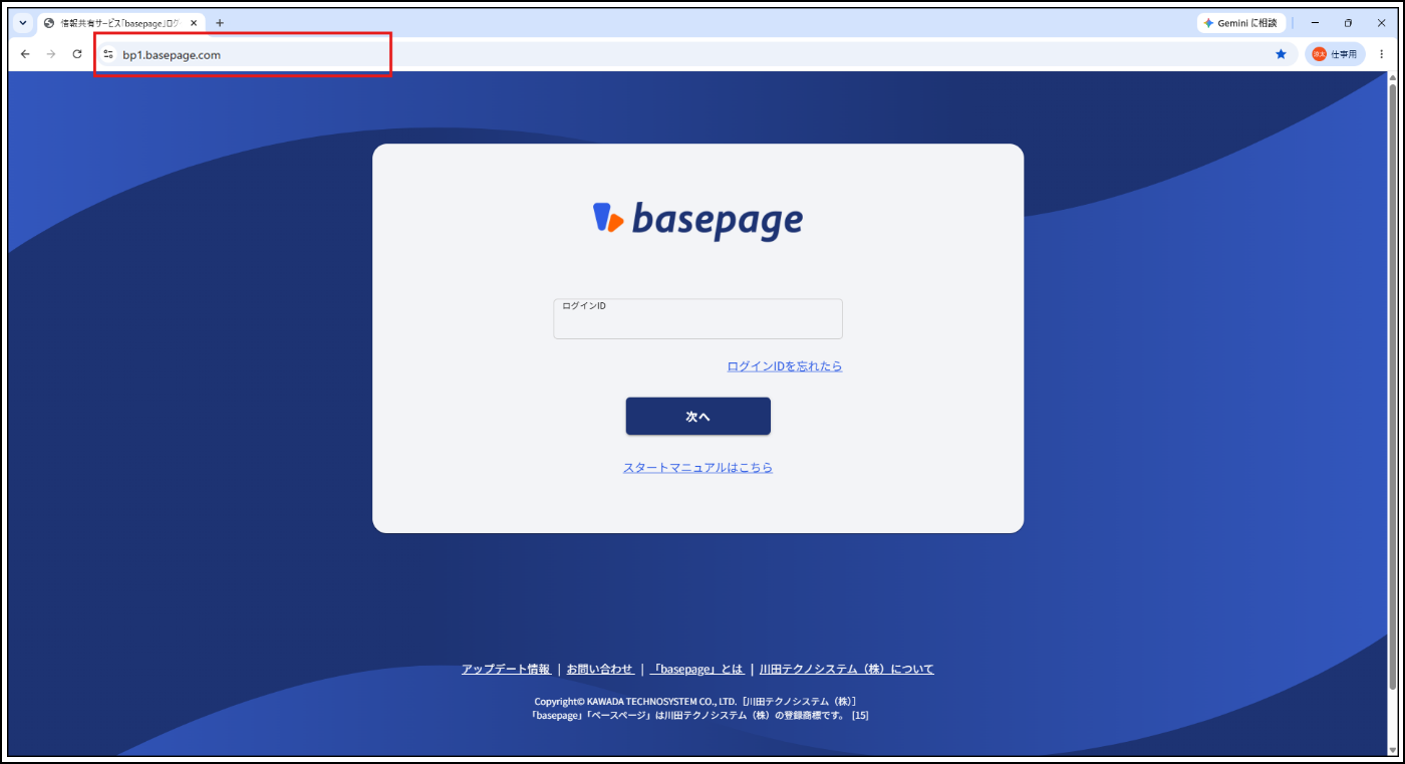Close the basepage browser tab
The image size is (1405, 764).
click(x=194, y=23)
